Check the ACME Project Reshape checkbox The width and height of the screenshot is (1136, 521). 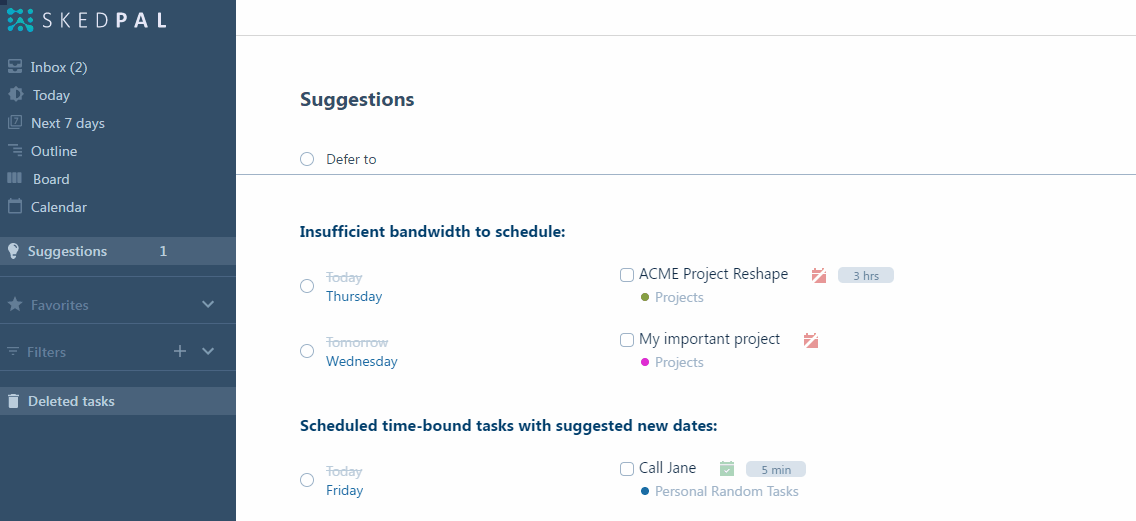(x=627, y=275)
